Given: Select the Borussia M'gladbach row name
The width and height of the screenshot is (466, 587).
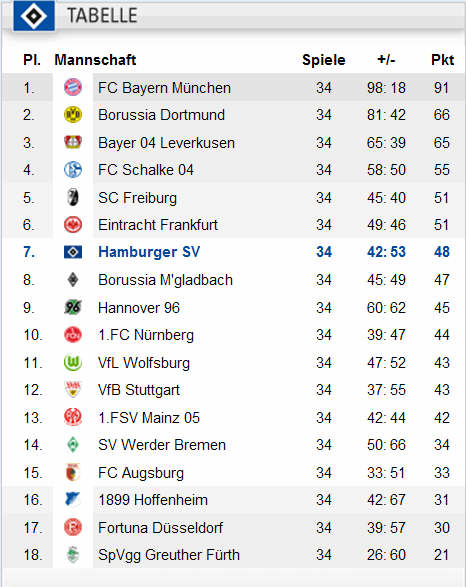Looking at the screenshot, I should (165, 280).
